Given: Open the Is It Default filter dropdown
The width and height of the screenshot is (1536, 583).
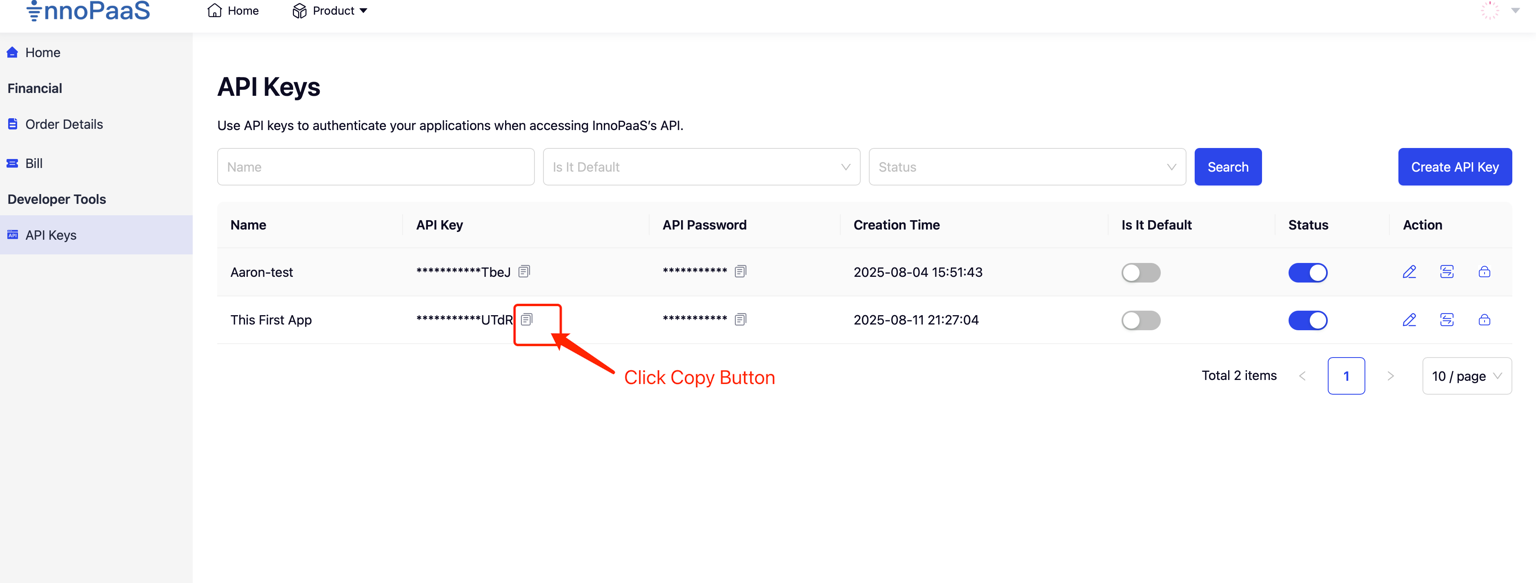Looking at the screenshot, I should click(701, 167).
